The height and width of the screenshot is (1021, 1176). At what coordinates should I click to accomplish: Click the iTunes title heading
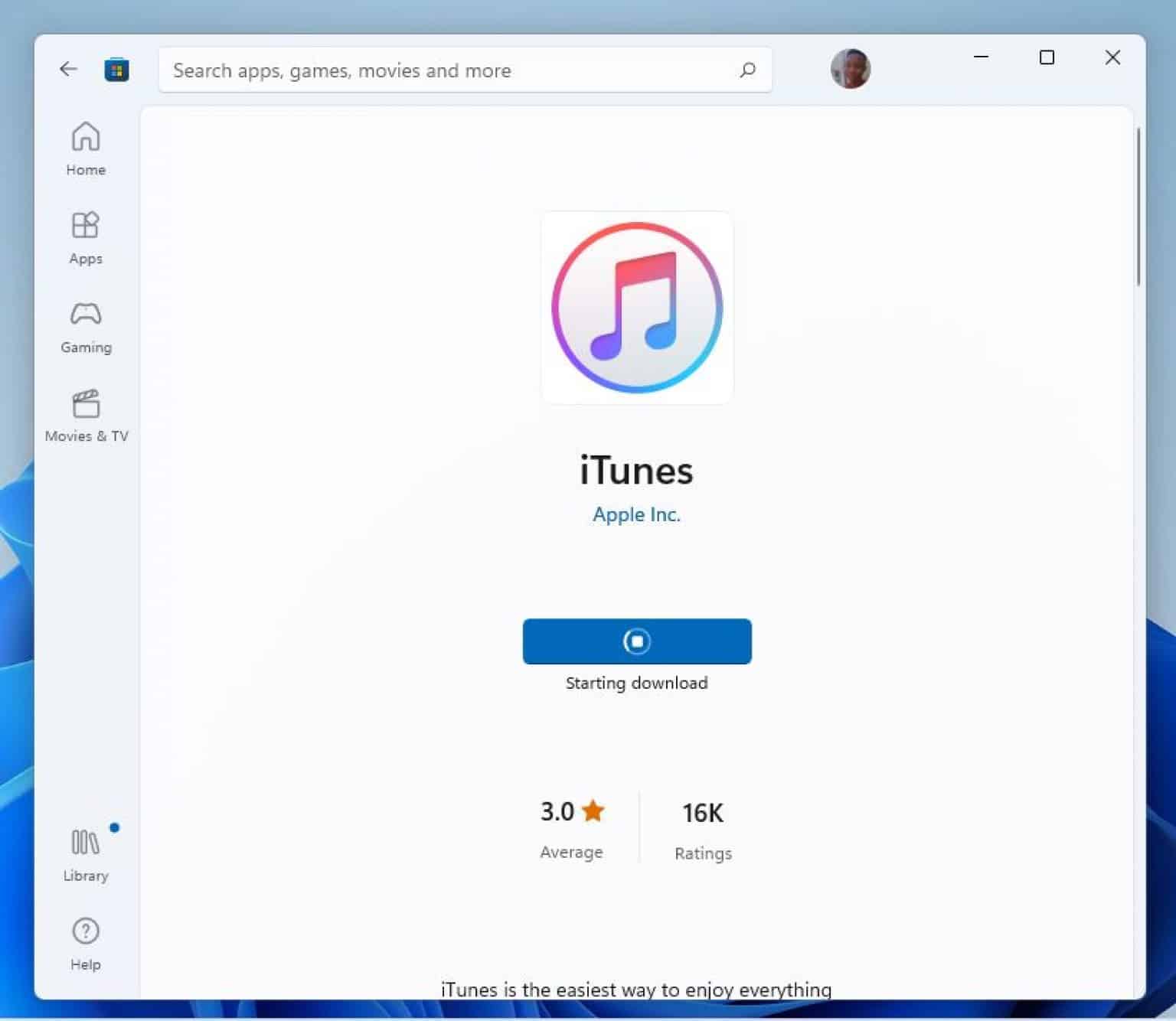pyautogui.click(x=636, y=471)
